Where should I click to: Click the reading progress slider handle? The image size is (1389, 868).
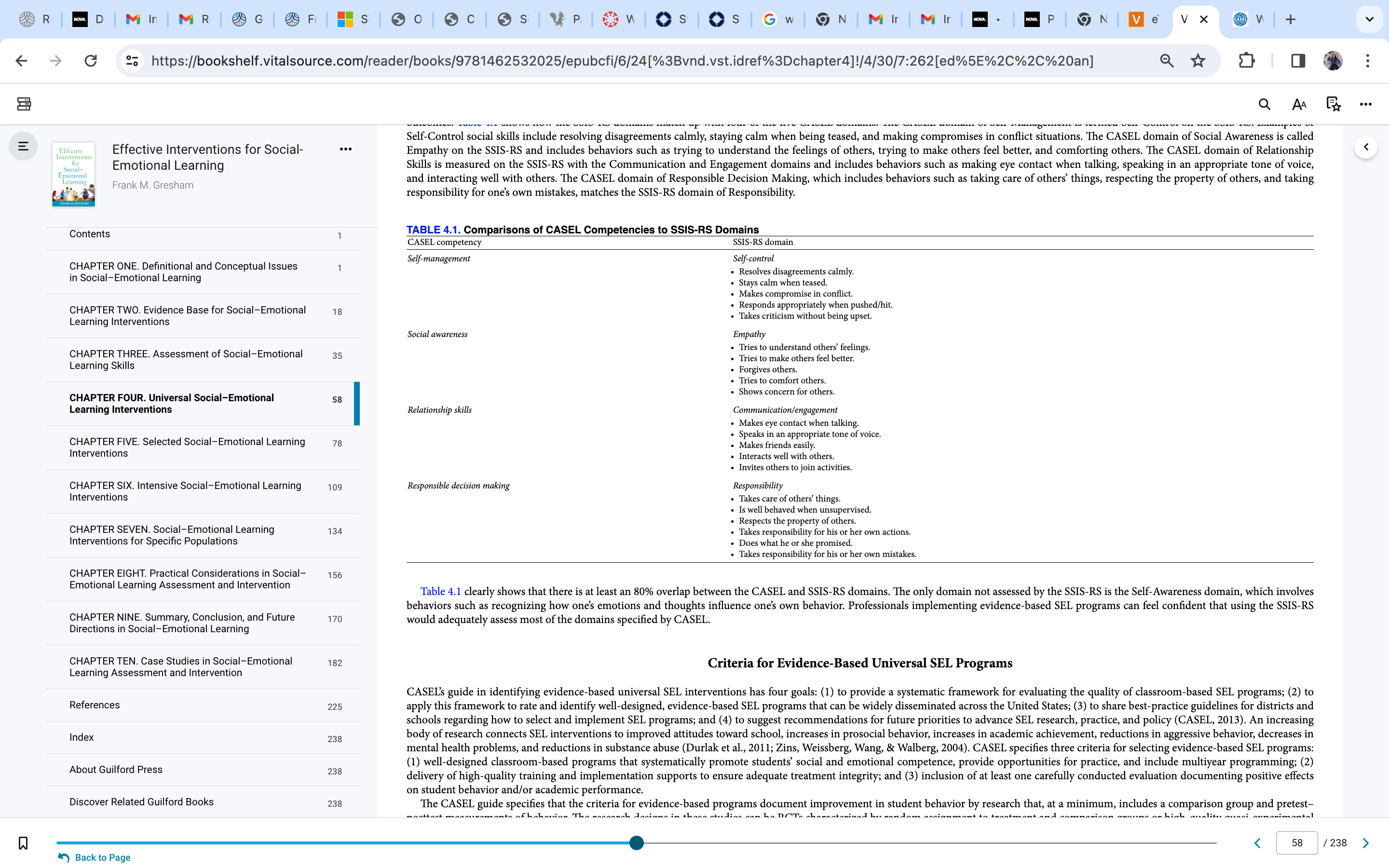point(636,843)
